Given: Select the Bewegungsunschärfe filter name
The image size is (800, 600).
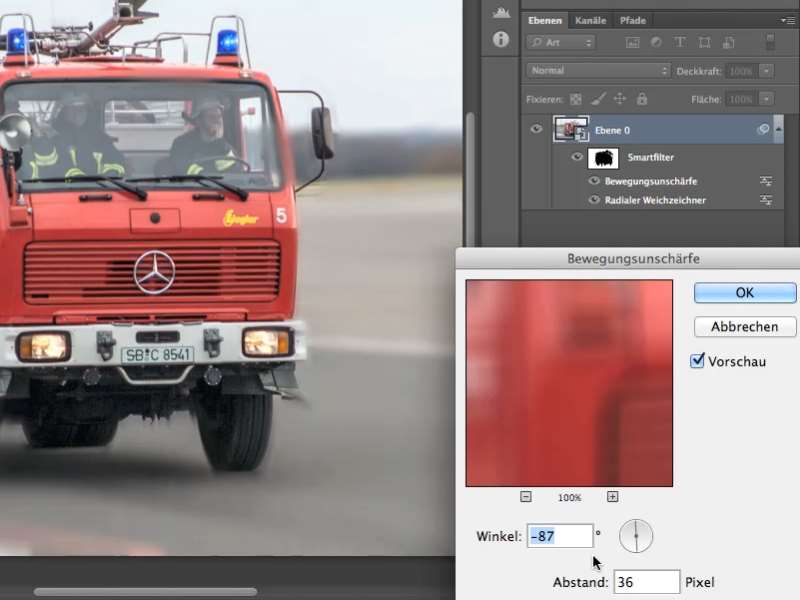Looking at the screenshot, I should [651, 181].
